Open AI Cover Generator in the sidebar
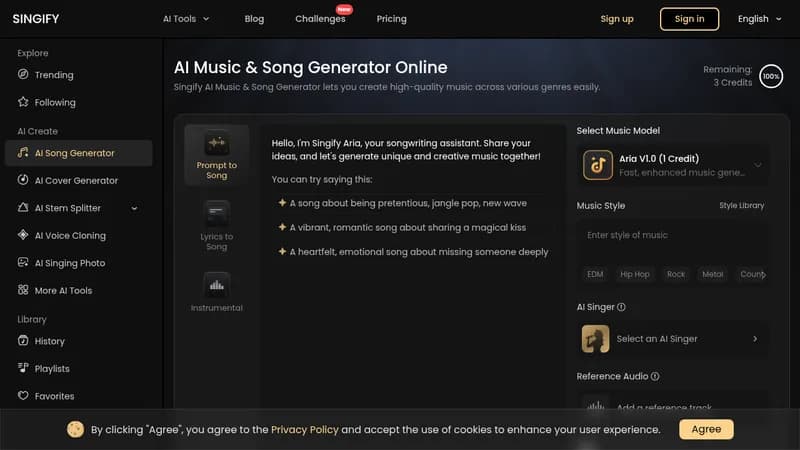Image resolution: width=800 pixels, height=450 pixels. (79, 181)
